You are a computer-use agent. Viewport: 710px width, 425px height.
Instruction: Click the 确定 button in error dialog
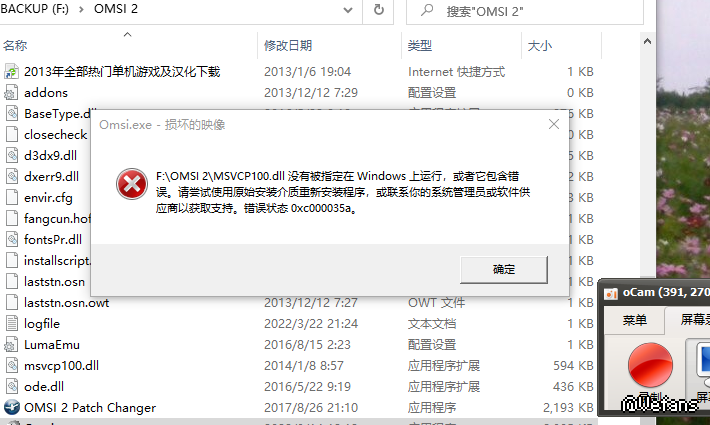[504, 270]
